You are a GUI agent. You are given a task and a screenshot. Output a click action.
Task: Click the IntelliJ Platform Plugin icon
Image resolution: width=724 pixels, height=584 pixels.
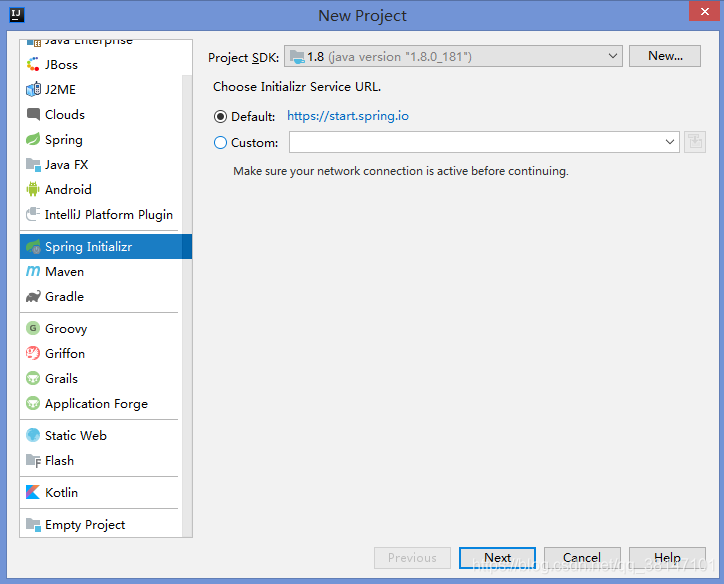point(33,214)
